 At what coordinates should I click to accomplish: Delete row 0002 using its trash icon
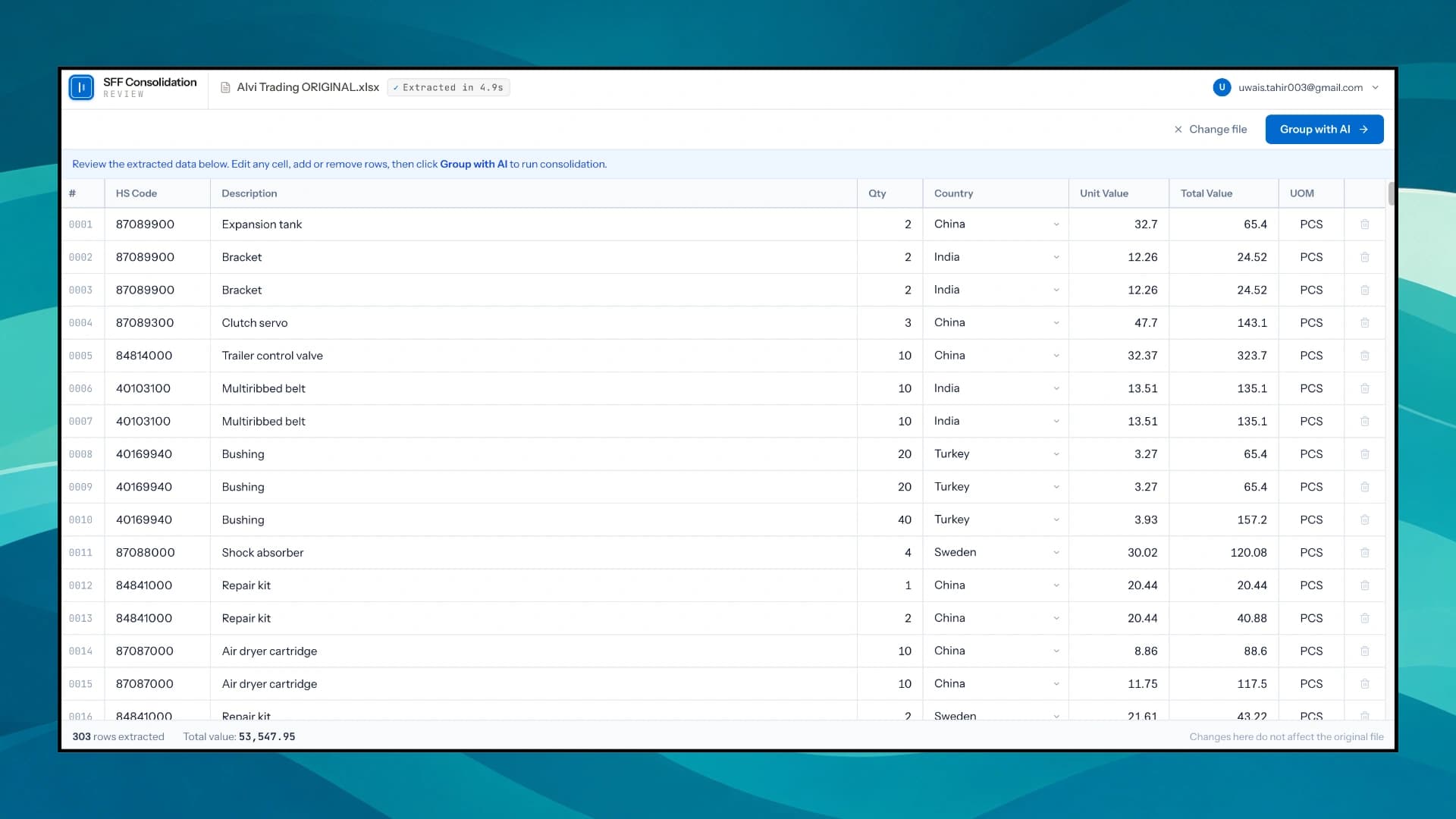tap(1365, 257)
